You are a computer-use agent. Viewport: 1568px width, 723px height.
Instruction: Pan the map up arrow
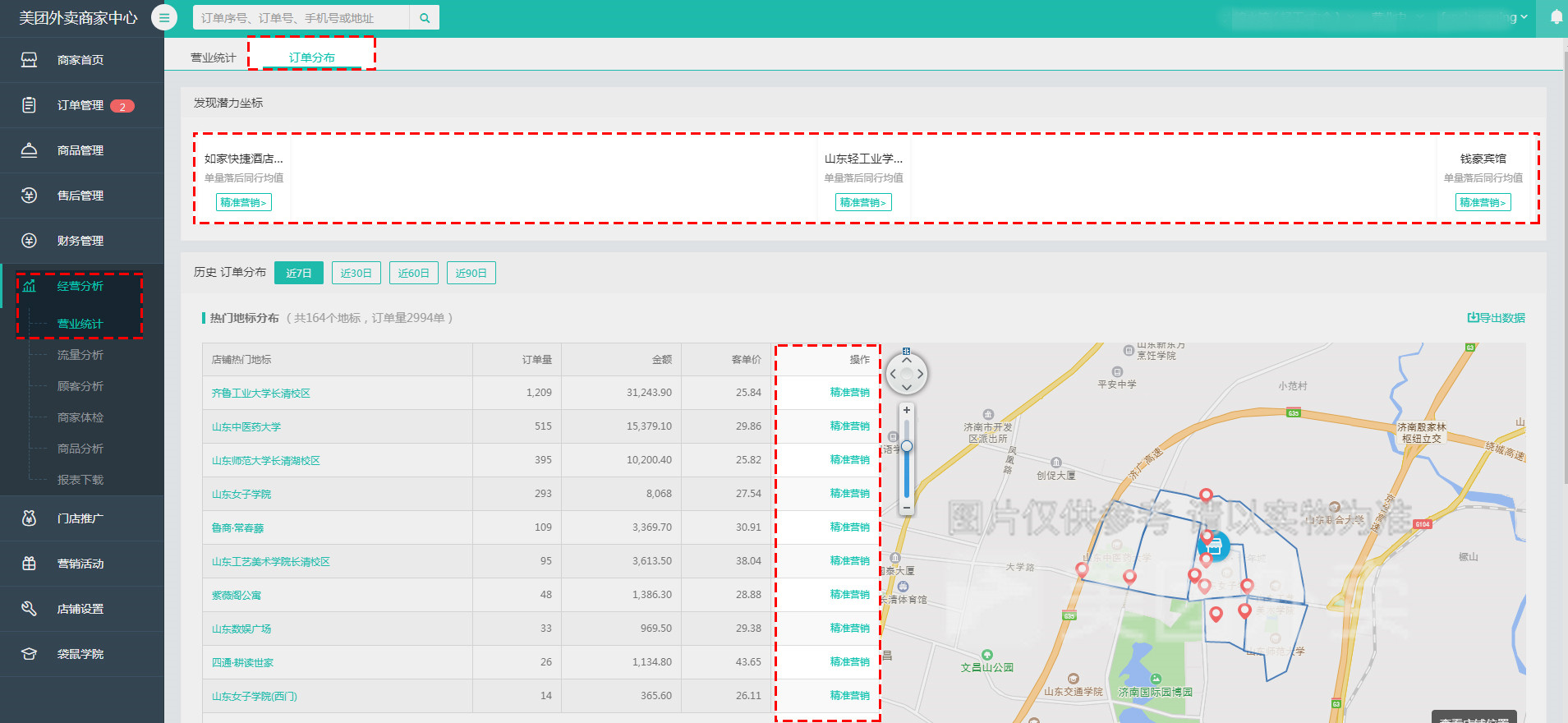(x=907, y=360)
